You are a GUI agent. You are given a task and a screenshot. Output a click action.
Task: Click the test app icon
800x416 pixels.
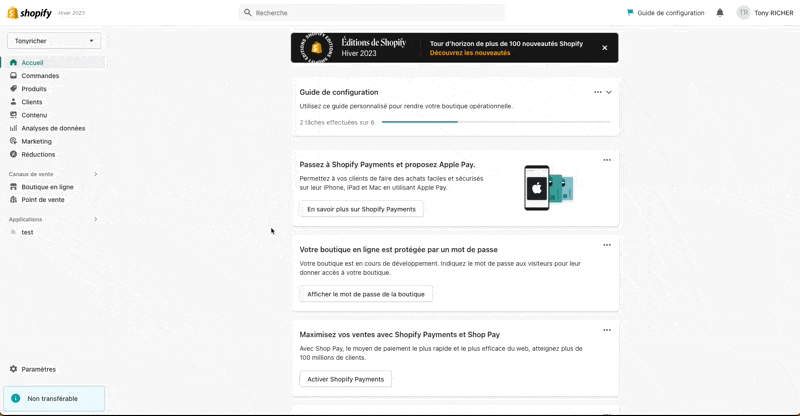pos(13,232)
